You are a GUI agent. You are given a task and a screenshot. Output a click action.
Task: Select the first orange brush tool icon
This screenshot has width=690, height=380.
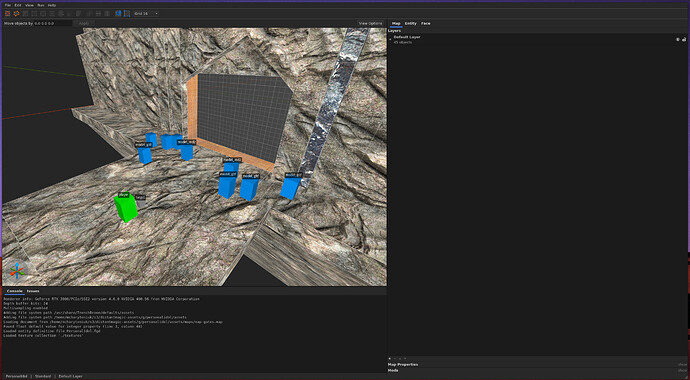[7, 14]
